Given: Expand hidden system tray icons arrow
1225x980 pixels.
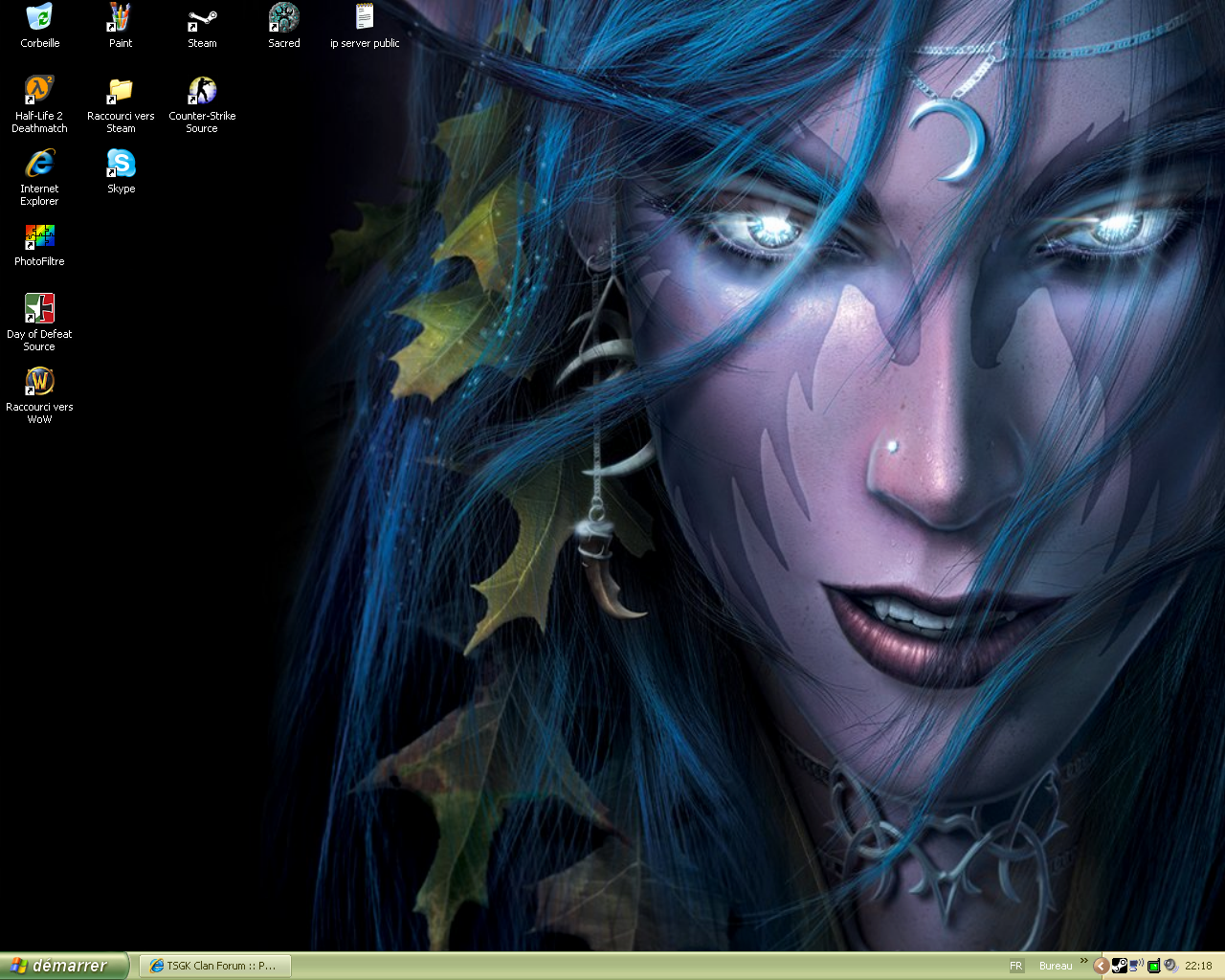Looking at the screenshot, I should [x=1101, y=966].
